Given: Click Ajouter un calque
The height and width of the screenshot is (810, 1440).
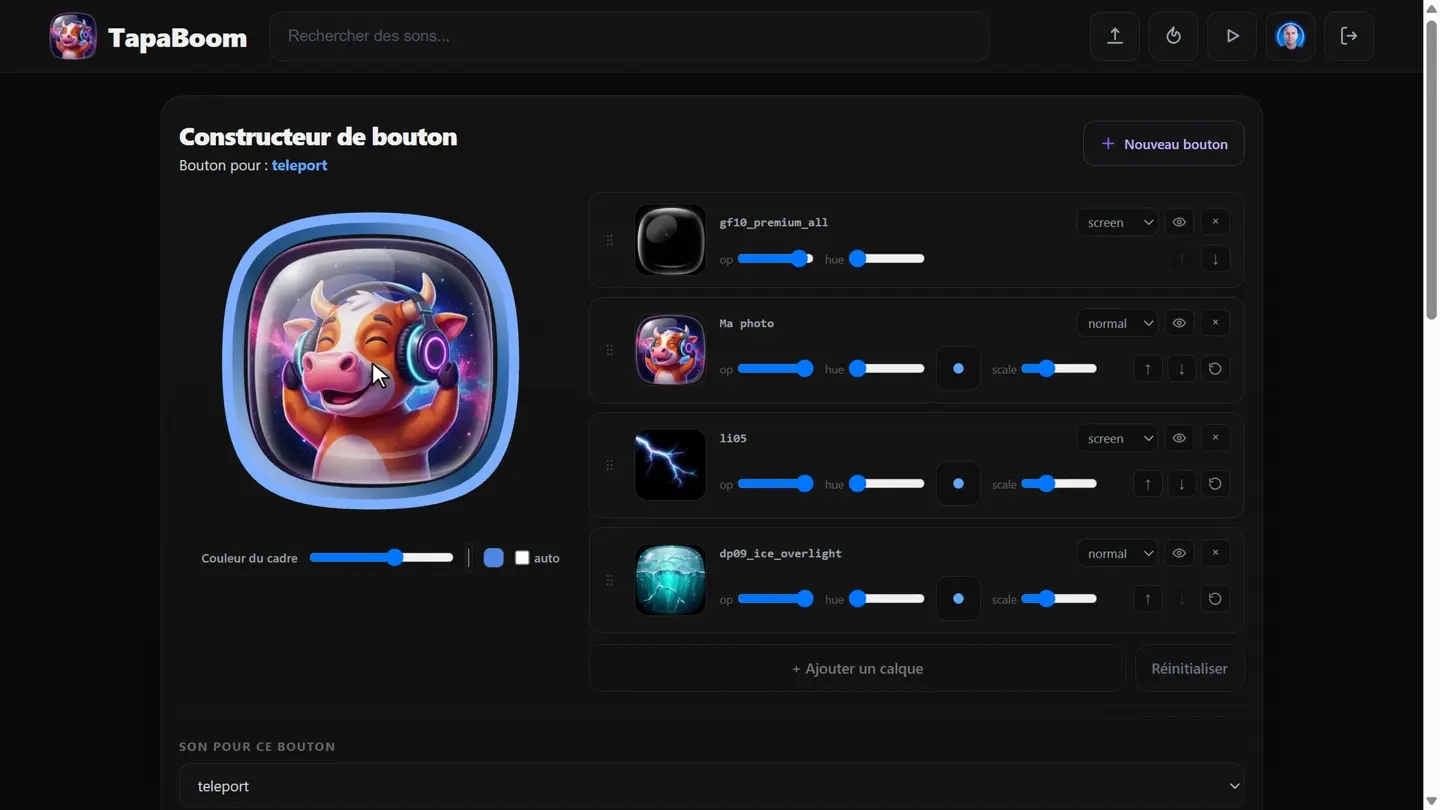Looking at the screenshot, I should [x=857, y=668].
